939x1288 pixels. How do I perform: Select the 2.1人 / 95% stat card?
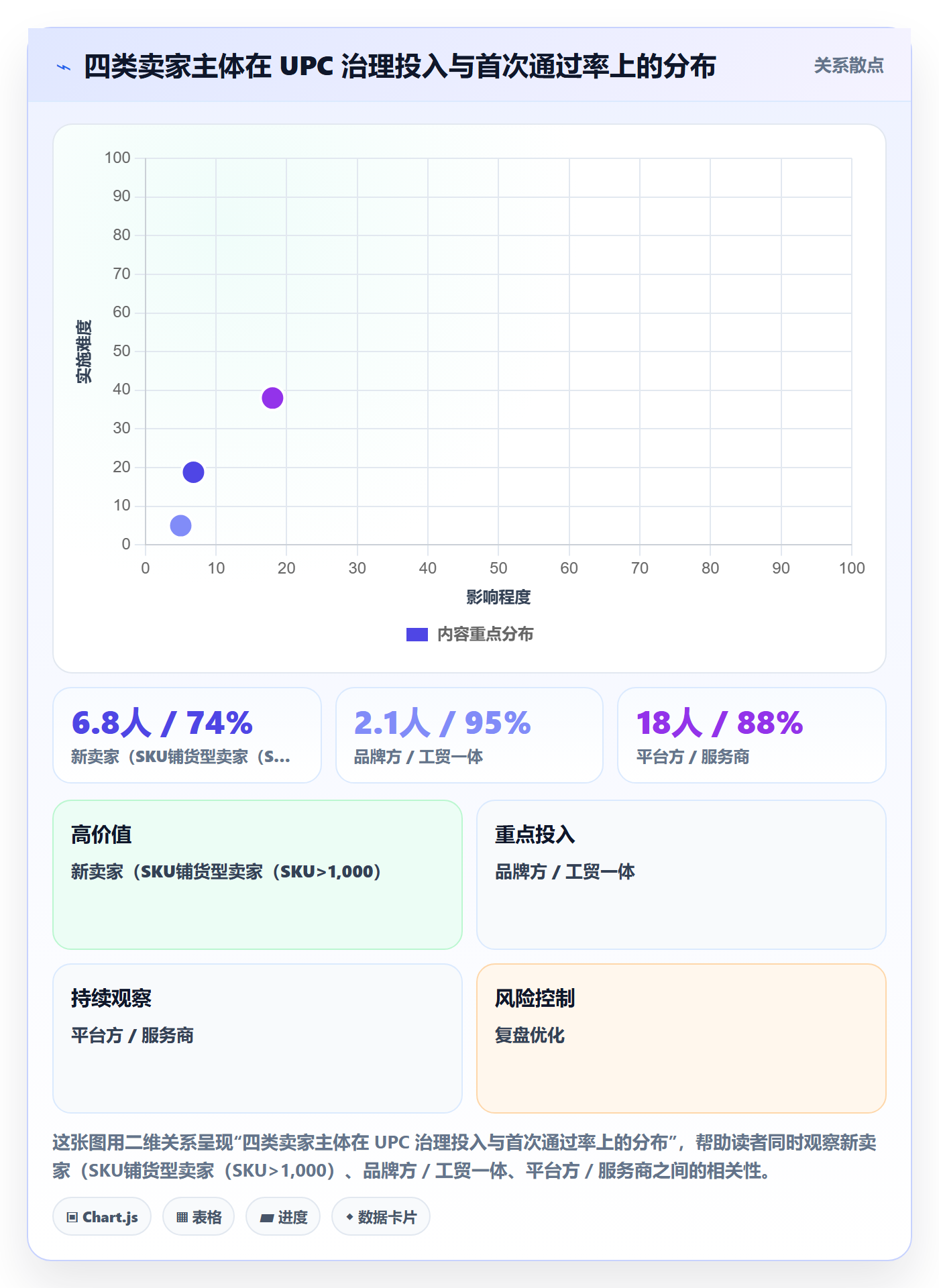pos(469,735)
